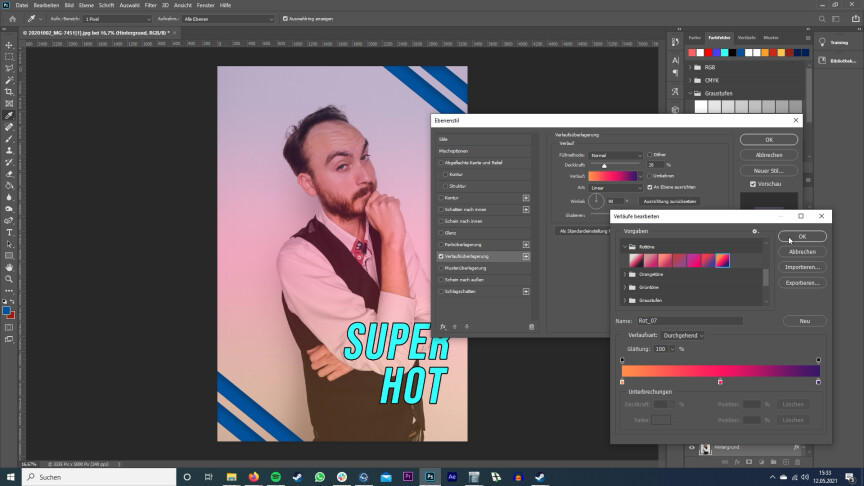The image size is (864, 486).
Task: Open the Verlaufsart dropdown
Action: point(684,335)
